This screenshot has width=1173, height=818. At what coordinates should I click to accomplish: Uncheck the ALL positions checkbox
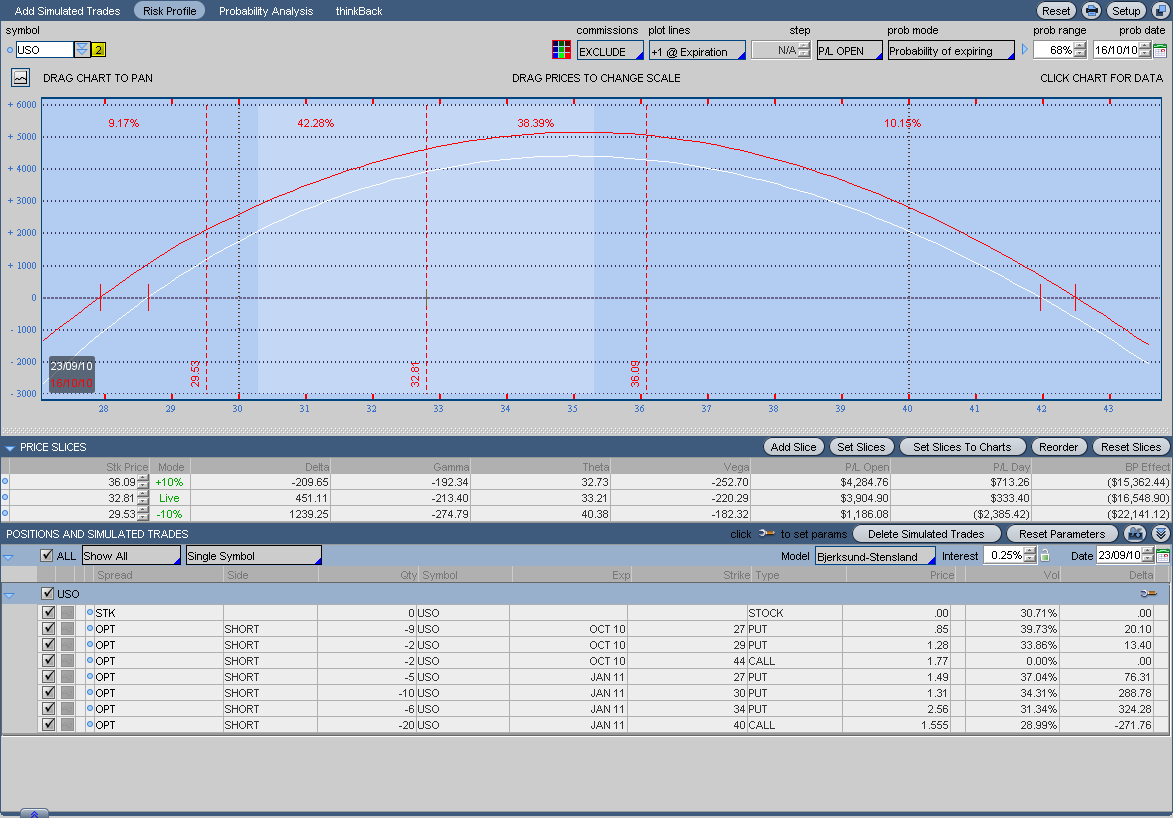coord(46,556)
